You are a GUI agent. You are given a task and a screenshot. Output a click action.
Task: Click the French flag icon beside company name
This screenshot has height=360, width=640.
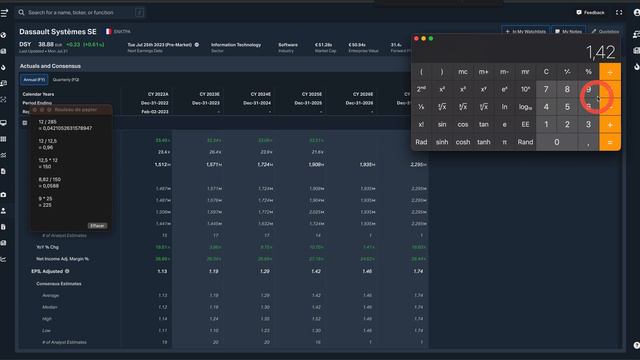(108, 31)
